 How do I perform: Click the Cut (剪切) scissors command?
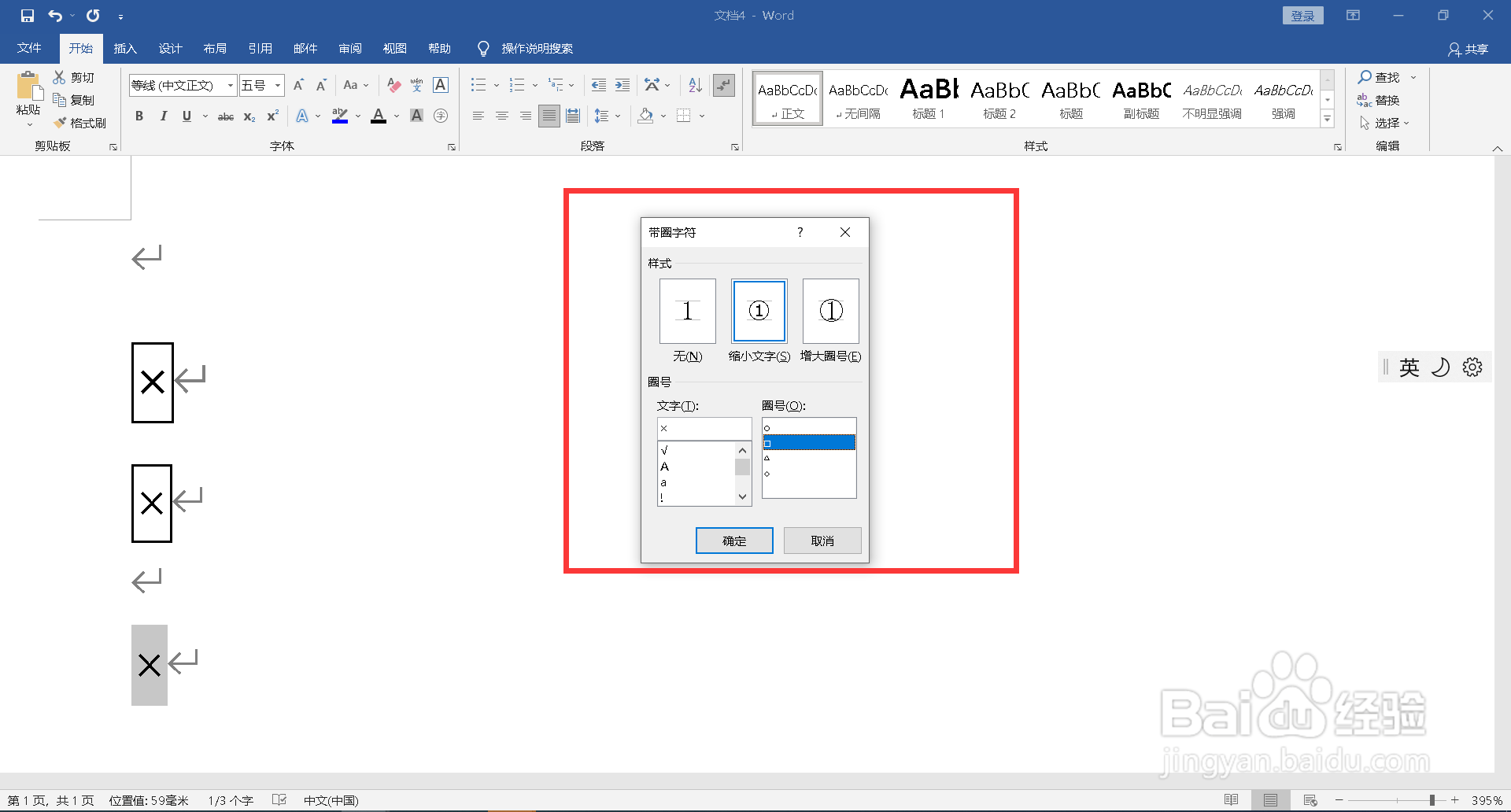coord(73,77)
